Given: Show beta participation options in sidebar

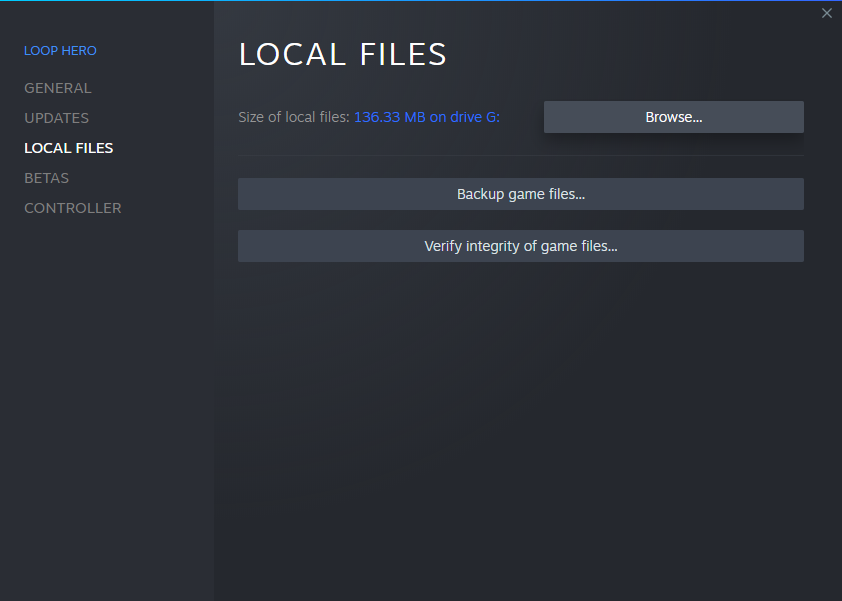Looking at the screenshot, I should 46,178.
